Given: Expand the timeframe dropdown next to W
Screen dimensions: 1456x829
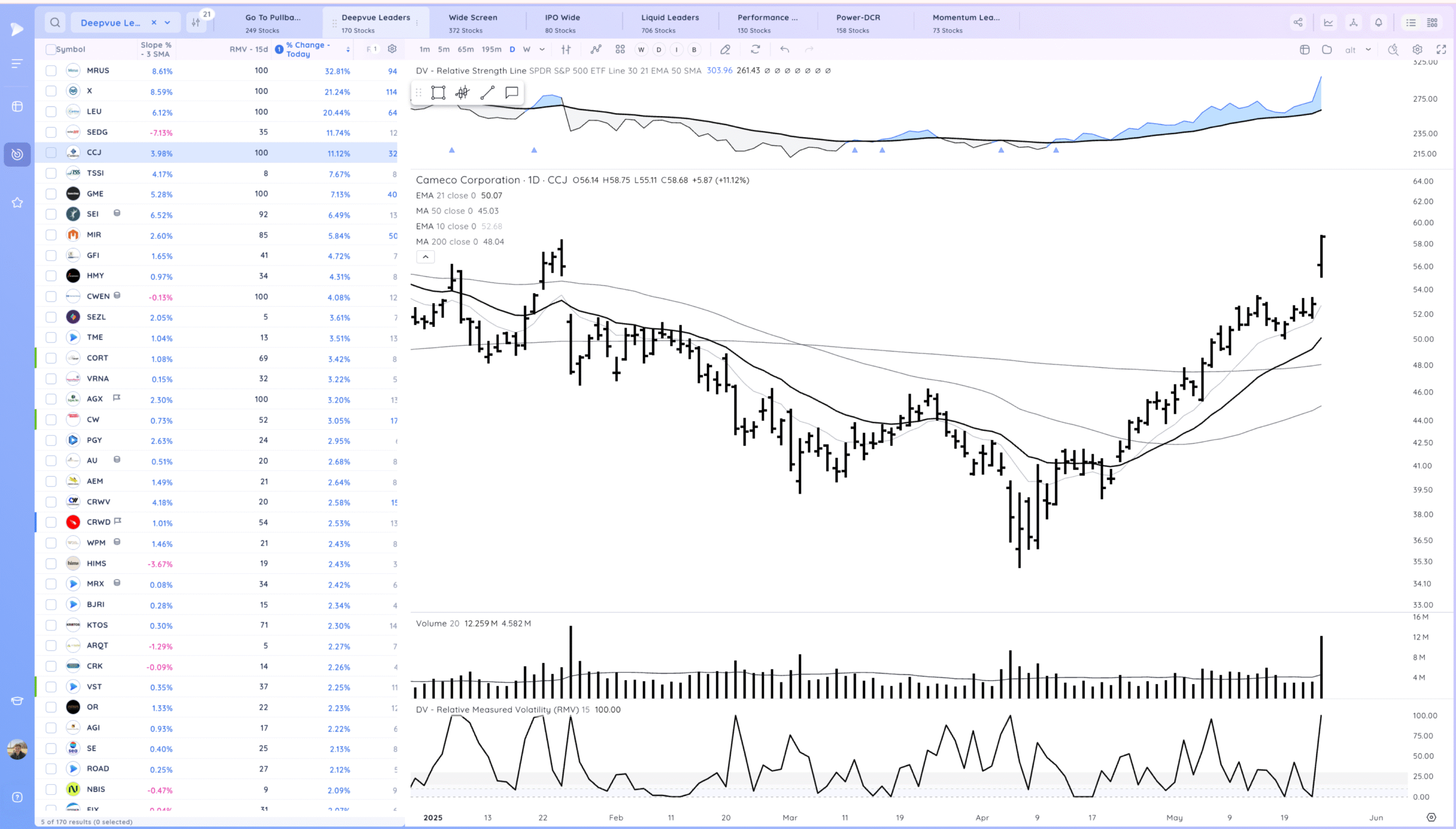Looking at the screenshot, I should pyautogui.click(x=542, y=49).
